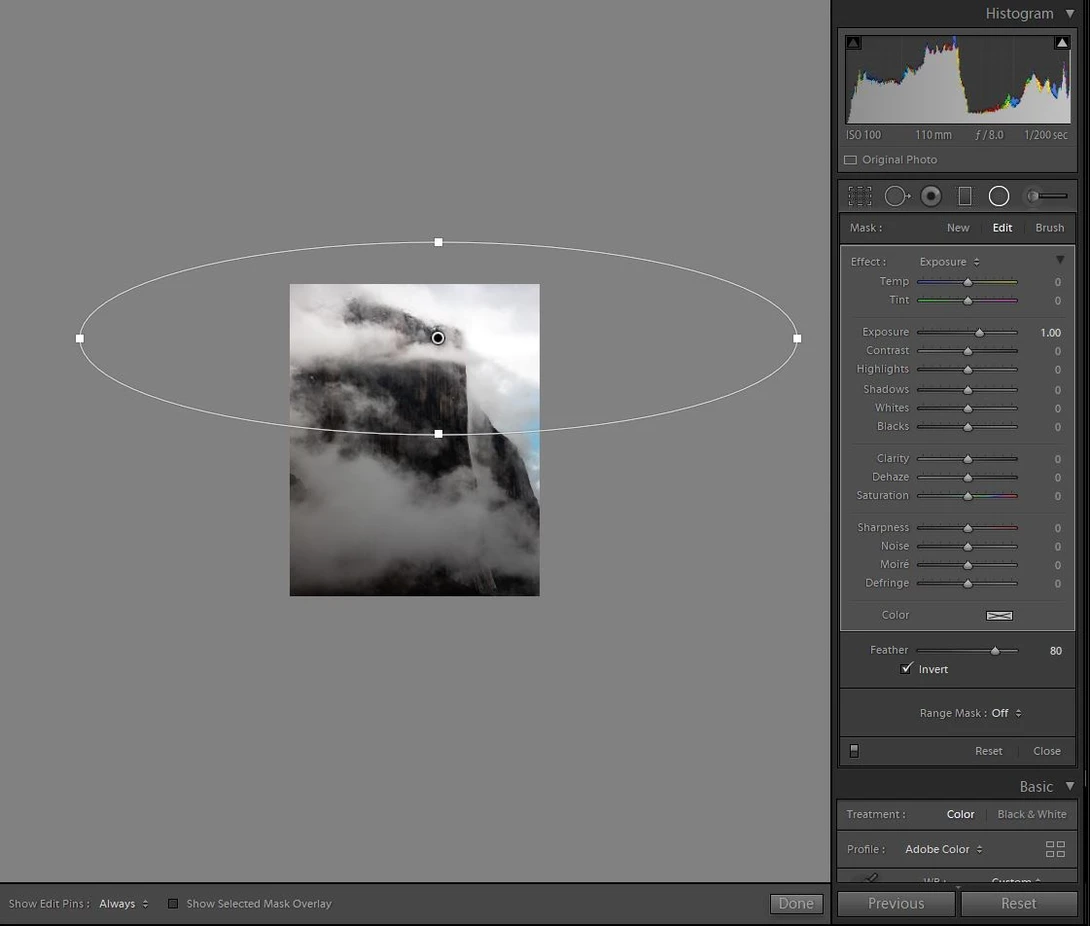Click the mountain photo preview
1090x926 pixels.
[414, 439]
